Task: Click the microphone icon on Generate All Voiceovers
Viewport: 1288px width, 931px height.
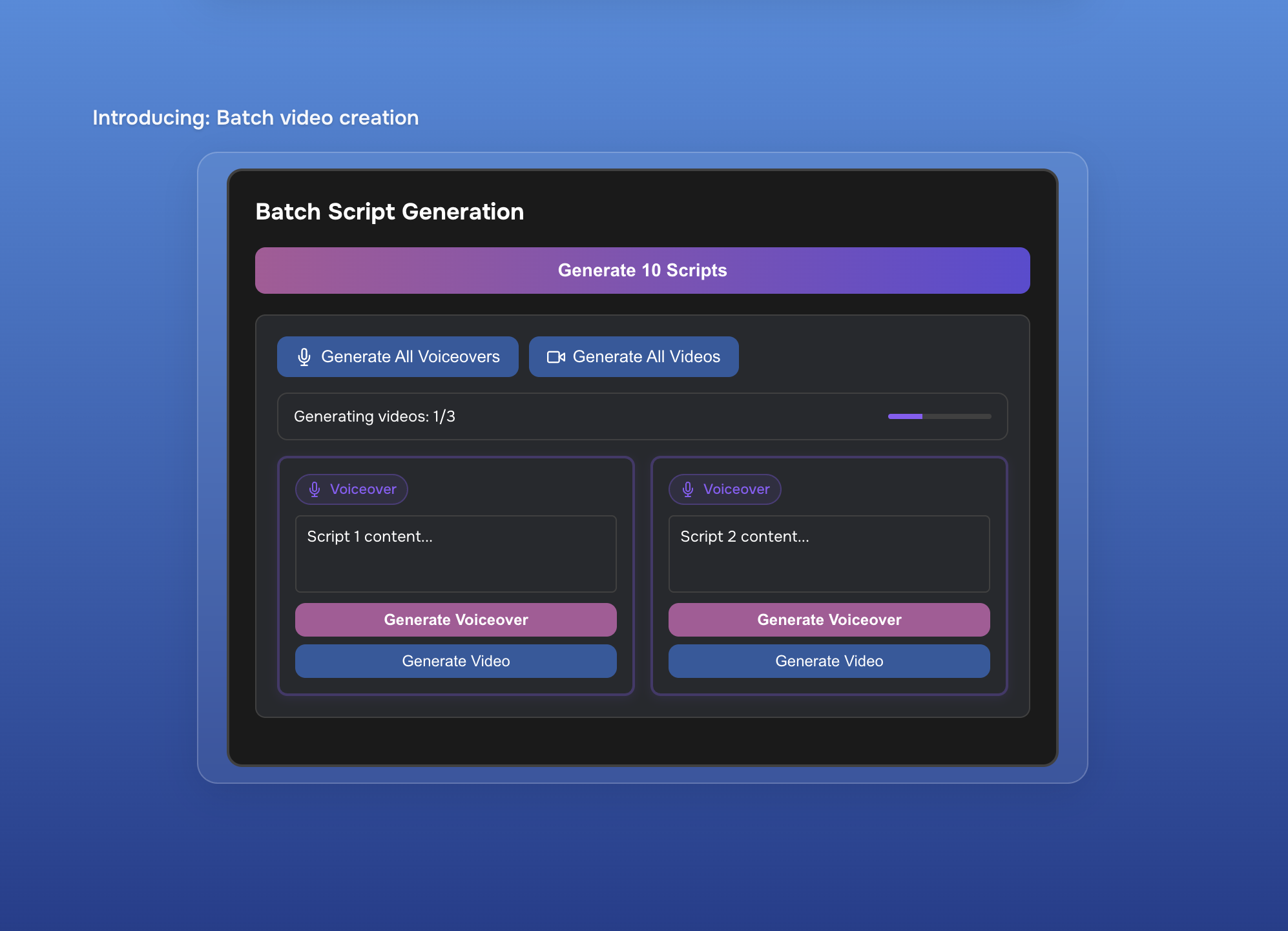Action: tap(304, 356)
